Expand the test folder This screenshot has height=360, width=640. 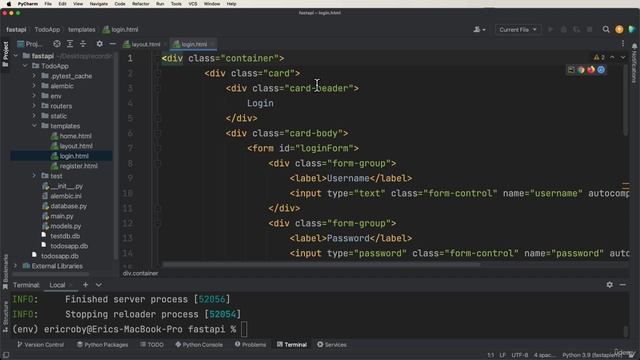point(34,176)
